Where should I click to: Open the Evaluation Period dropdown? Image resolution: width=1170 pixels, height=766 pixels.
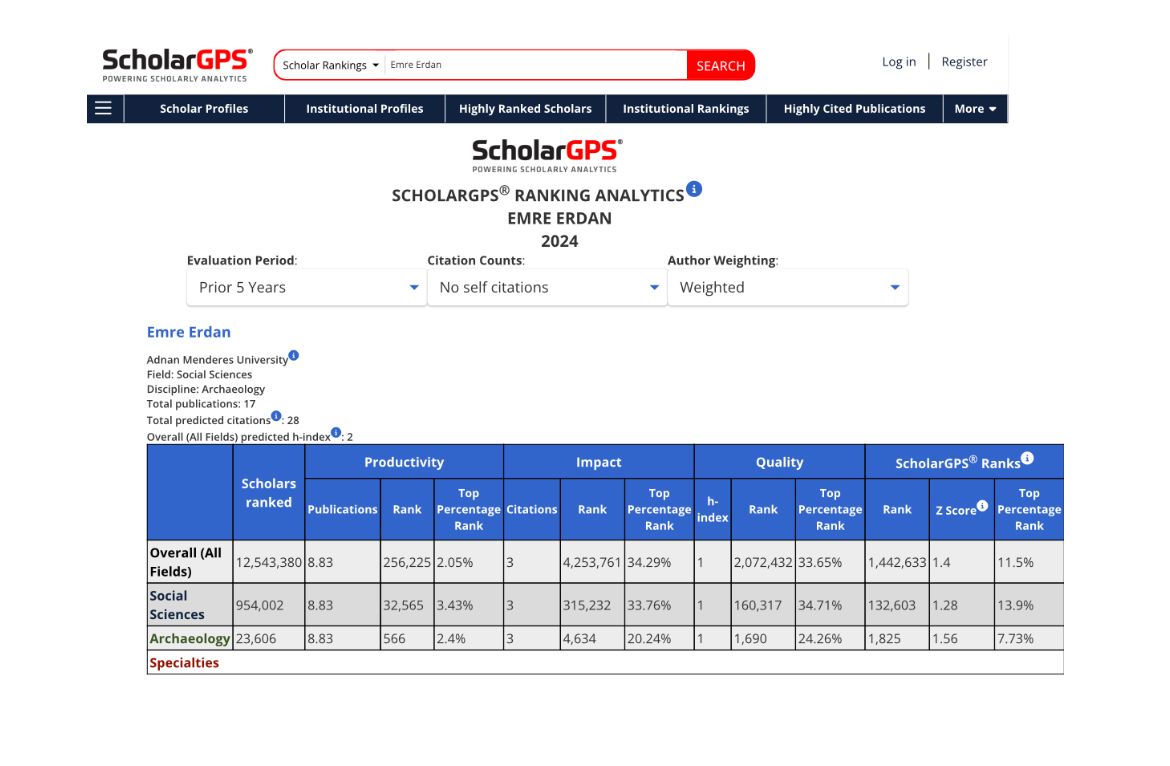click(x=306, y=287)
